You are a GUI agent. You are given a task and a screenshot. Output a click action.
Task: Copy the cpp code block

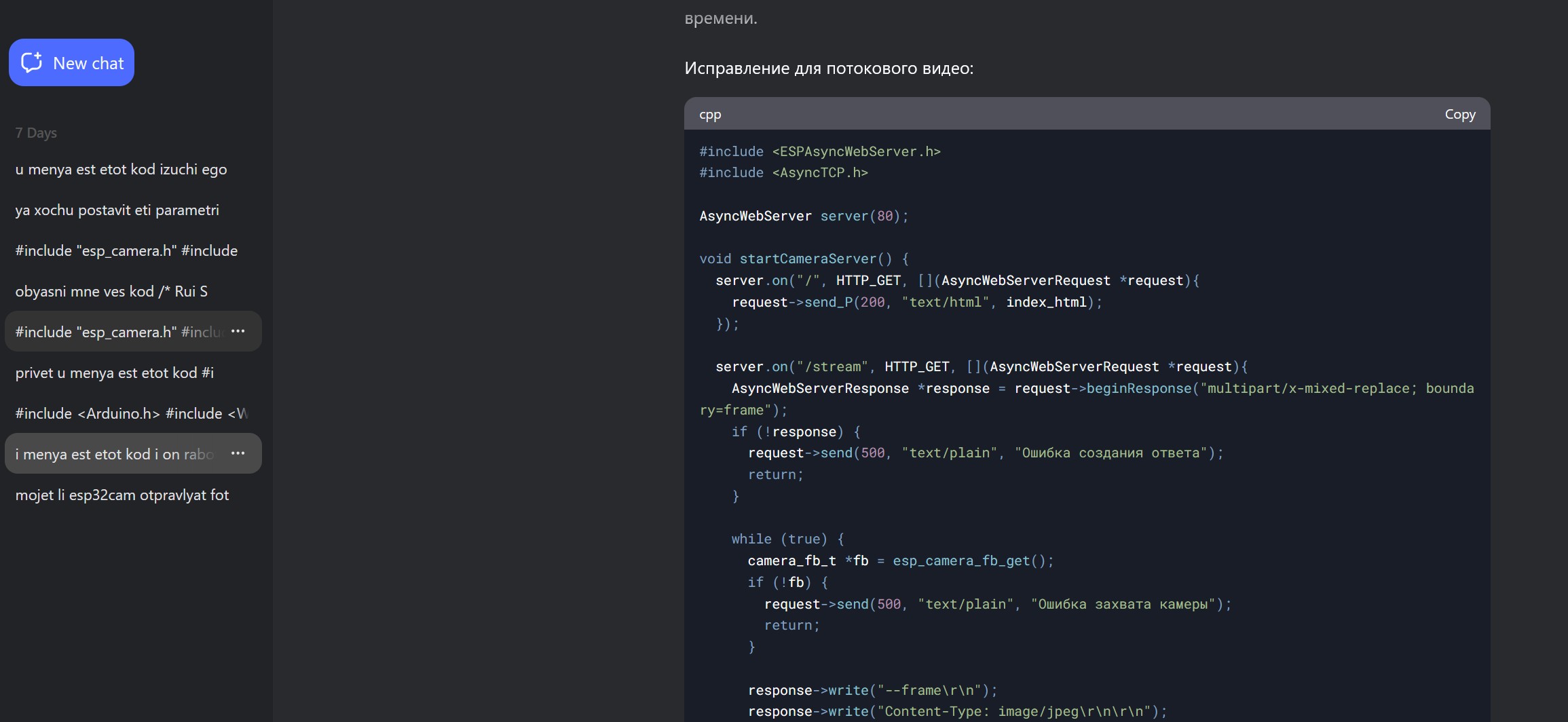point(1459,114)
